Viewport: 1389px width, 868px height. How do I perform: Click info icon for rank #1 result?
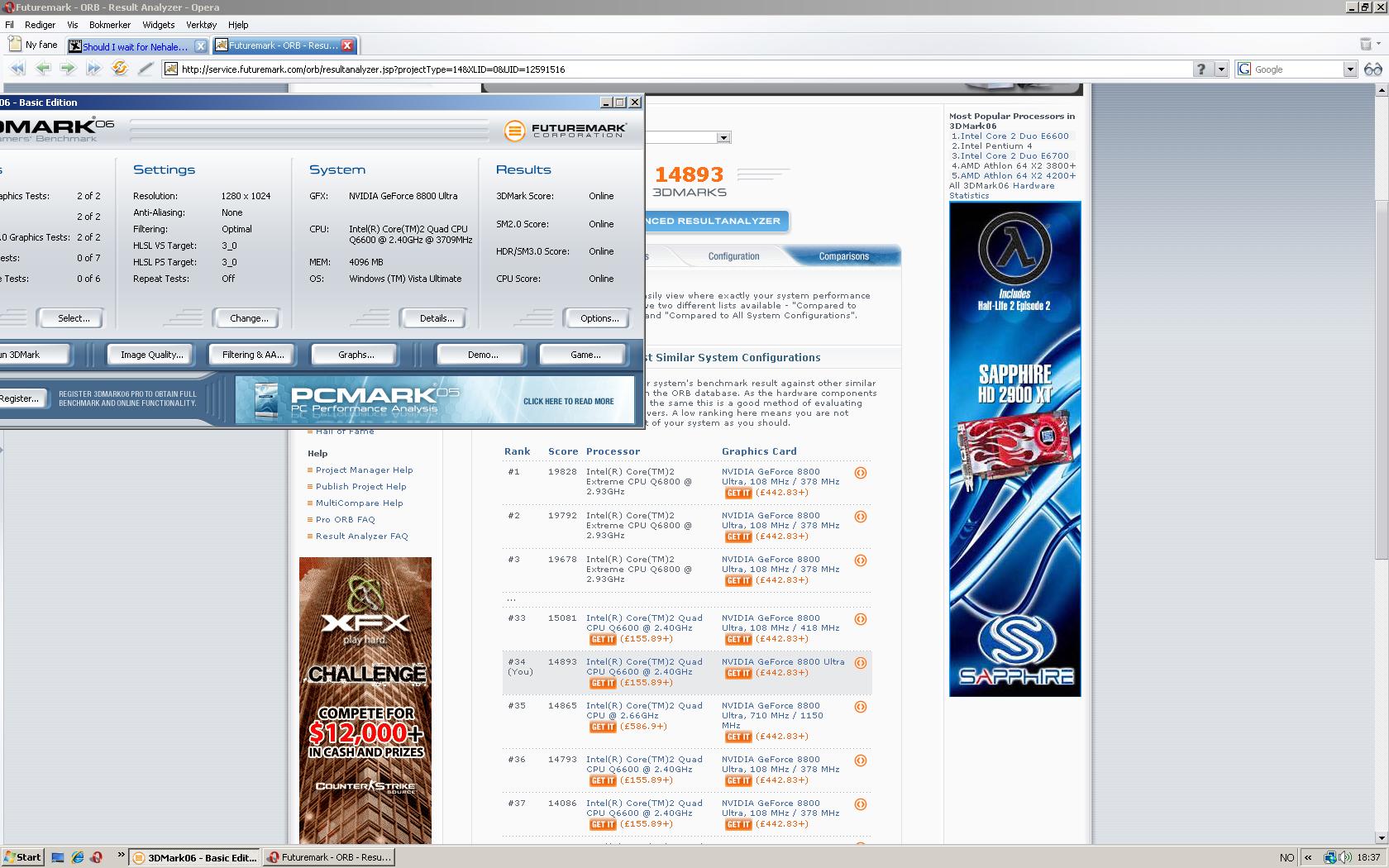coord(861,473)
